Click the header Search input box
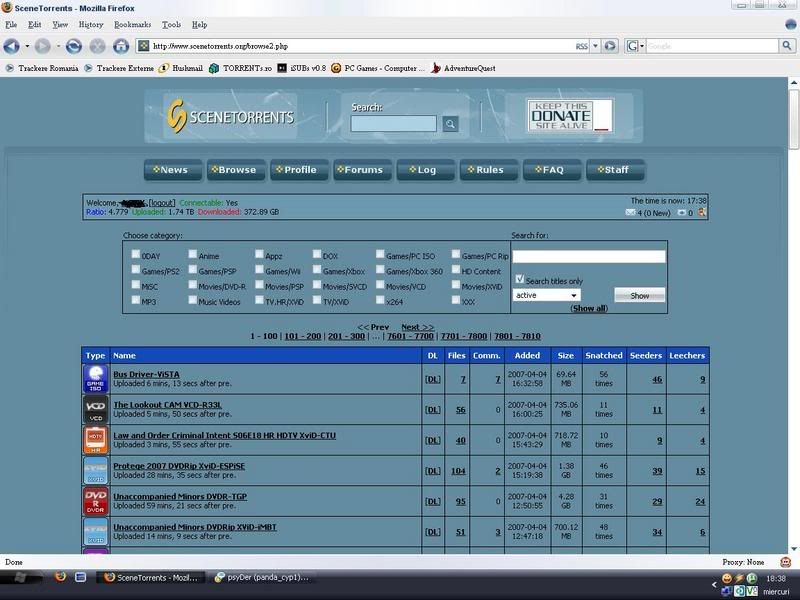 [x=393, y=123]
